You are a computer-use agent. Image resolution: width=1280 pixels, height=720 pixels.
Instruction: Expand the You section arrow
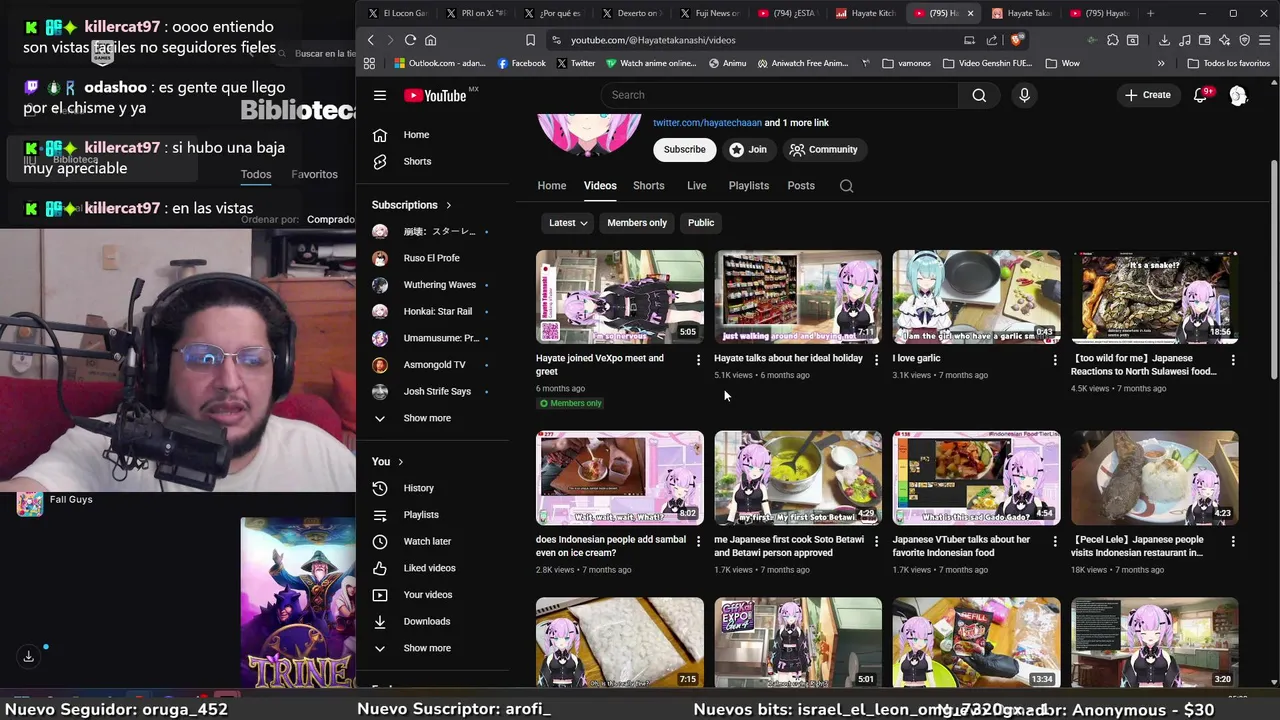401,462
